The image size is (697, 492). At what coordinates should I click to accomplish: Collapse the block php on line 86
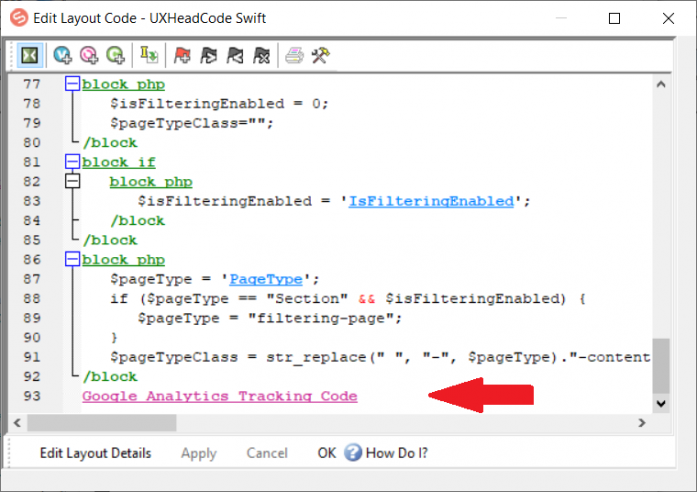coord(72,259)
